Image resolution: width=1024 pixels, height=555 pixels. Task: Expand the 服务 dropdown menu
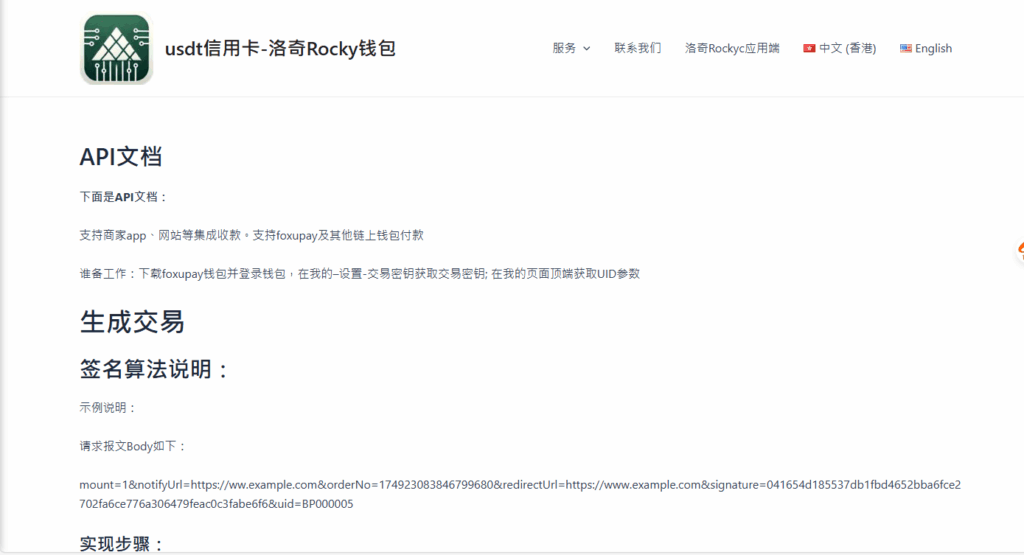coord(571,48)
